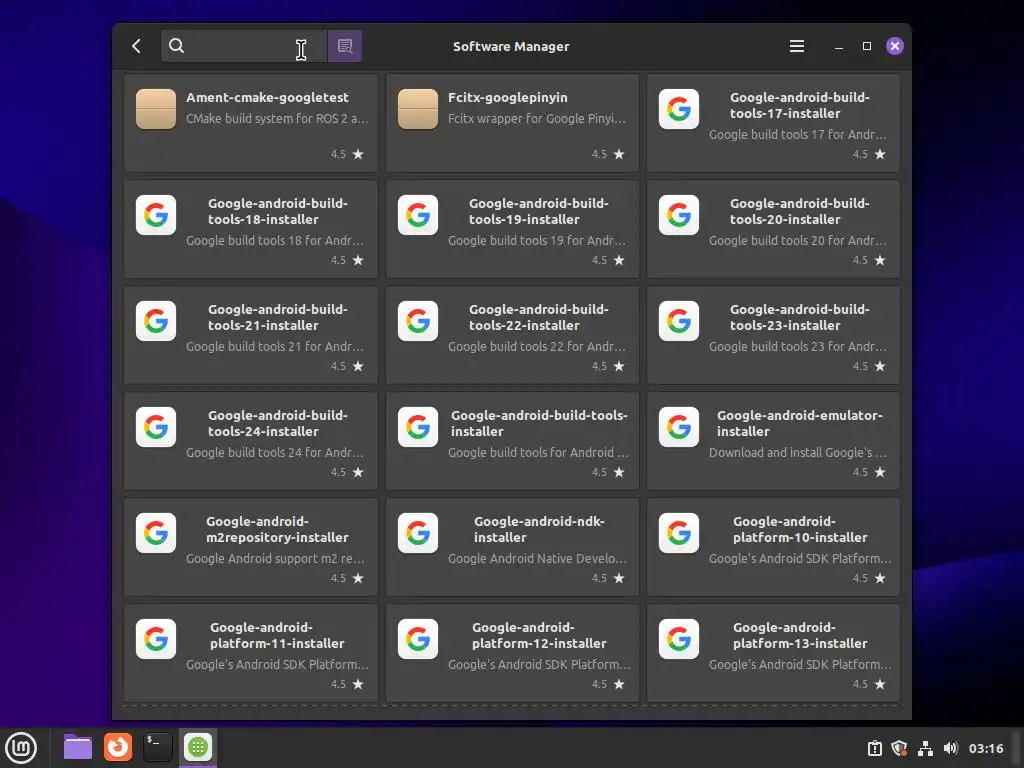Click Google icon for build-tools-20-installer
Screen dimensions: 1024x768
tap(679, 215)
